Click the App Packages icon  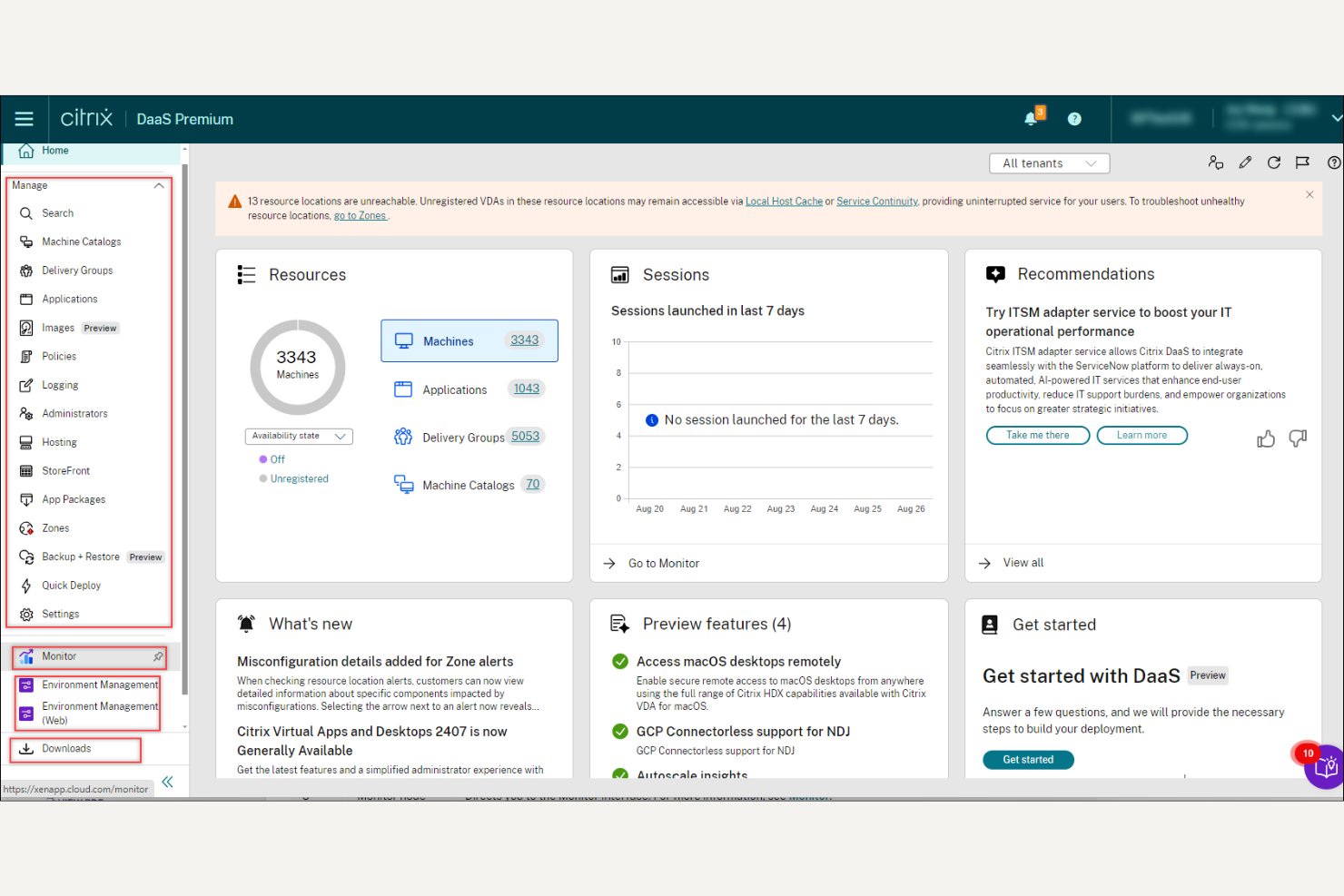26,500
